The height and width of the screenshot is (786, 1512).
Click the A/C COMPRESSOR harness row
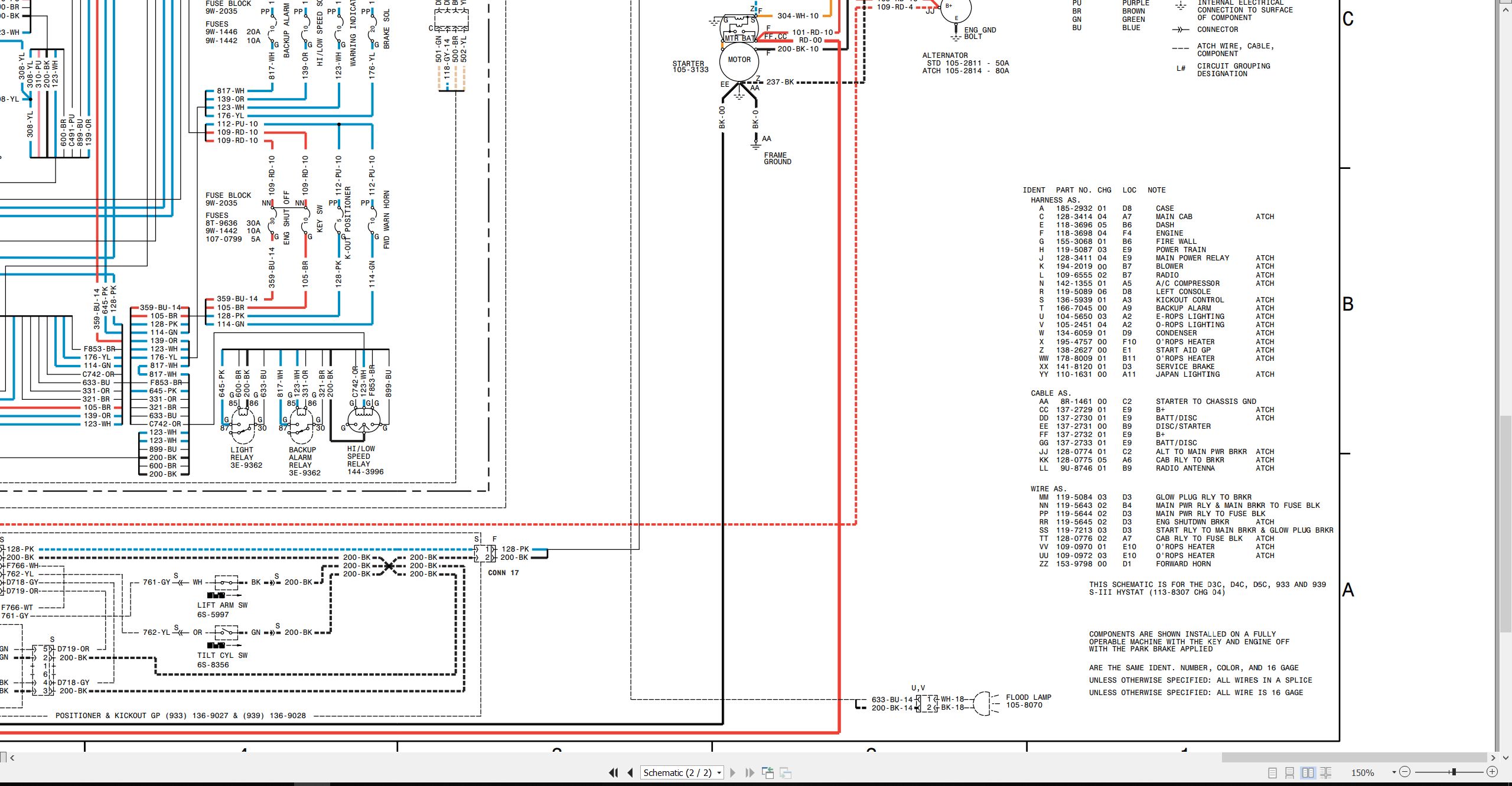[x=1156, y=283]
